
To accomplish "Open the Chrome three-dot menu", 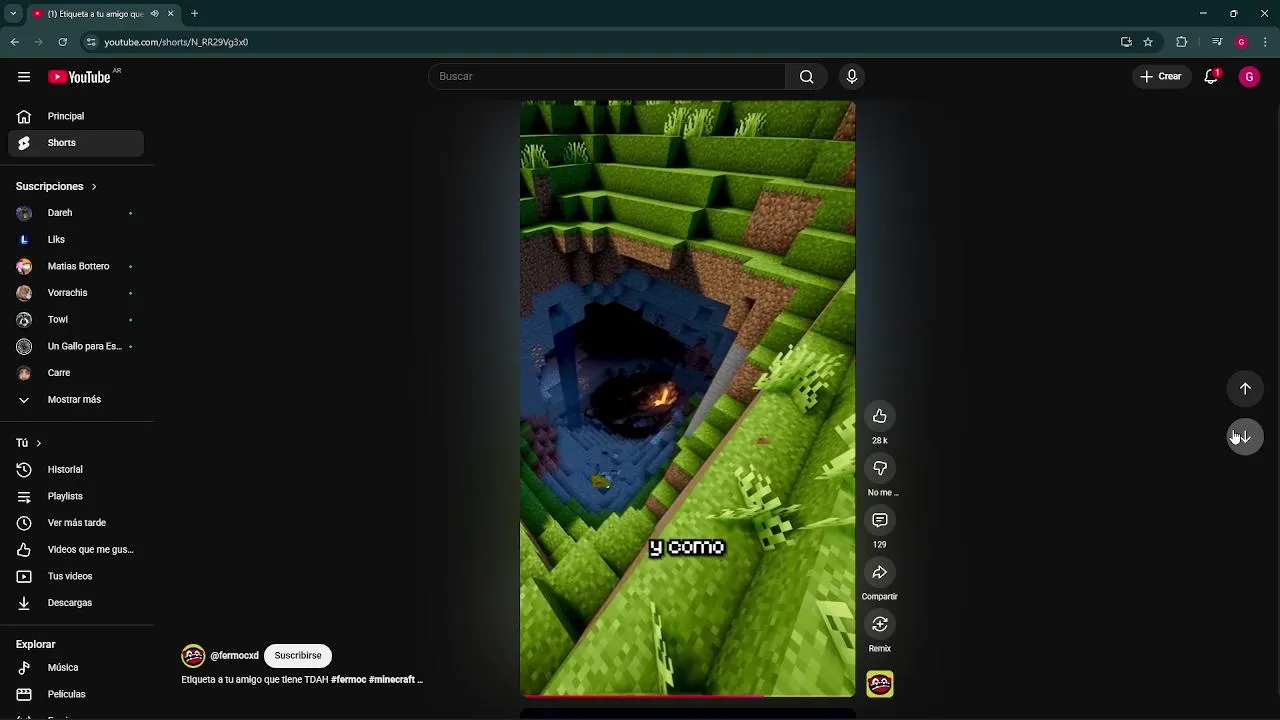I will 1265,42.
